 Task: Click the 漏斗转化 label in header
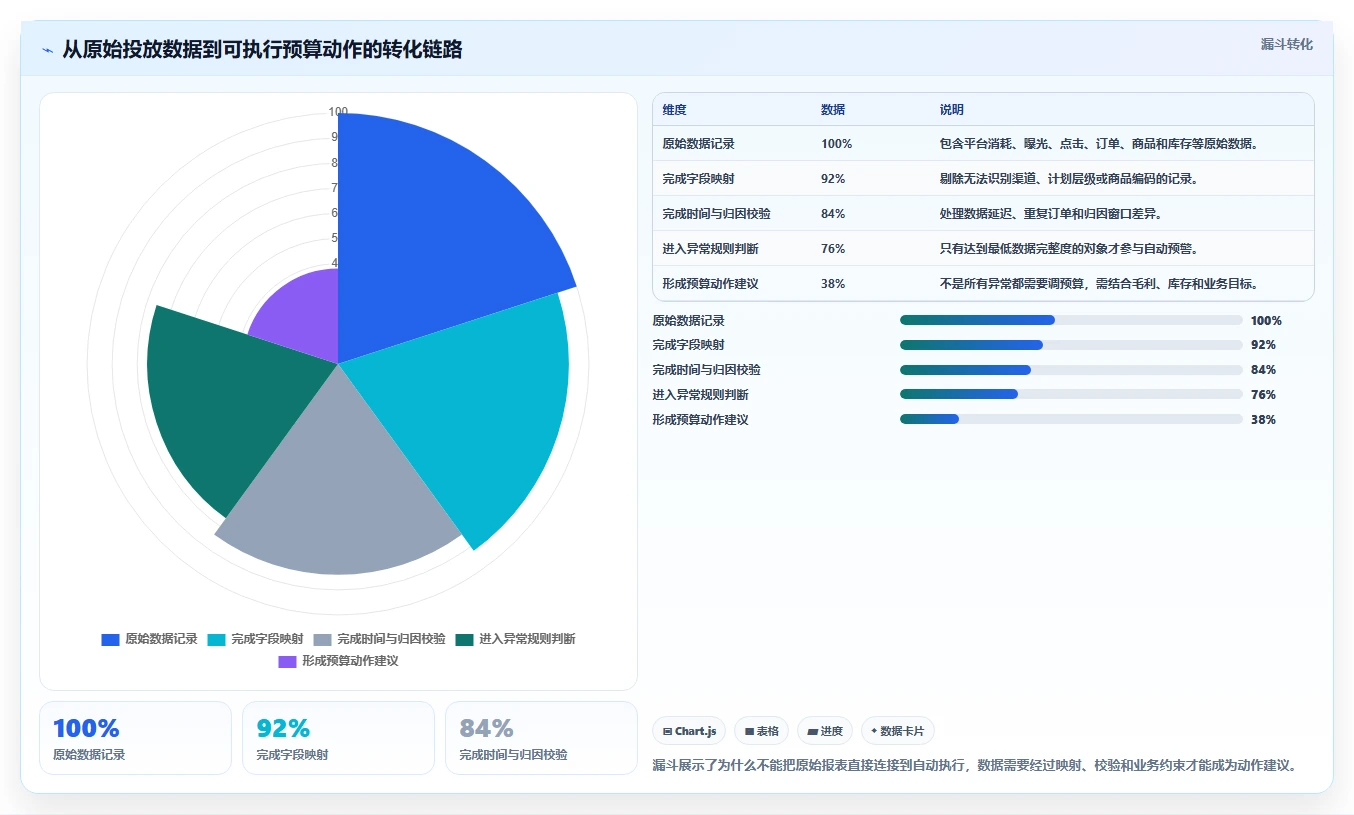pyautogui.click(x=1286, y=45)
